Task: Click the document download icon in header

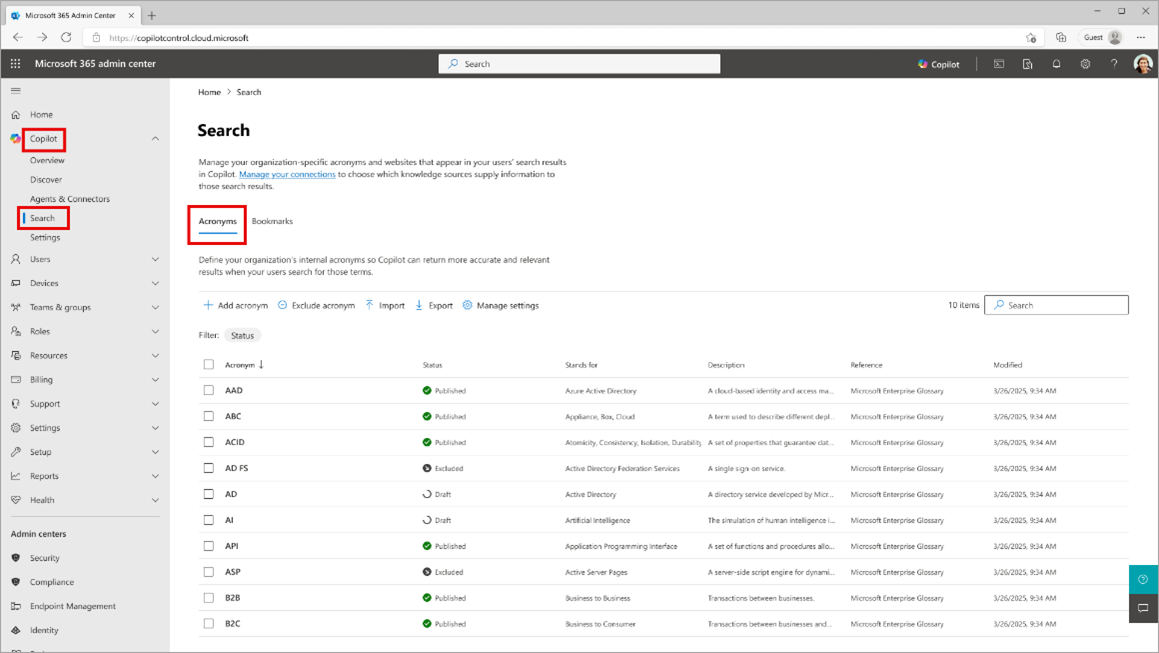Action: (x=1027, y=64)
